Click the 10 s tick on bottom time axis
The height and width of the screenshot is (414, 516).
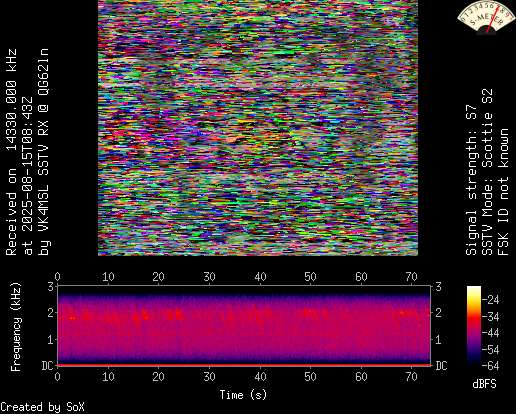tap(108, 377)
